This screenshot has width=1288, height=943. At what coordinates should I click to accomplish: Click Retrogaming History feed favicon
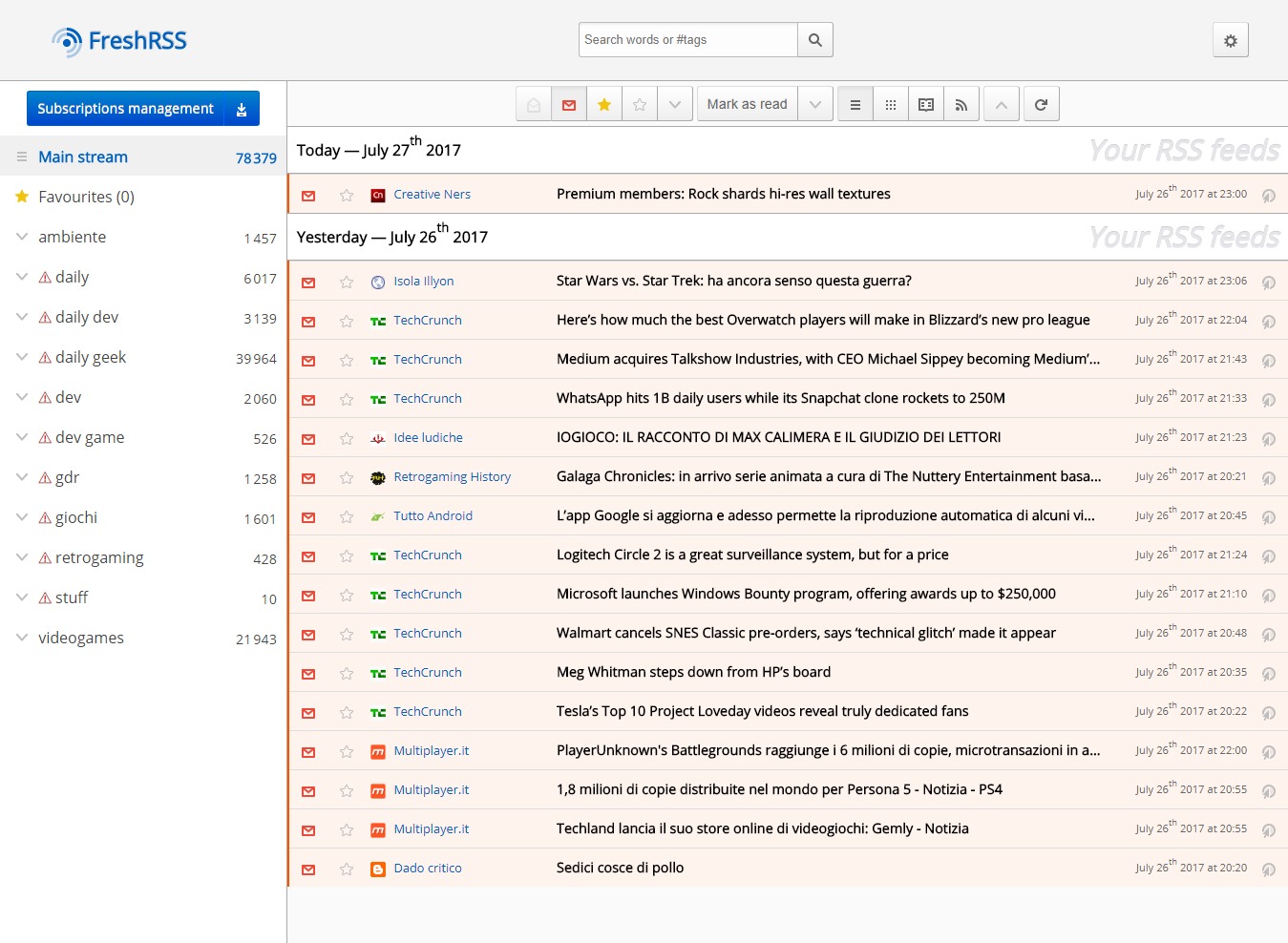tap(378, 478)
